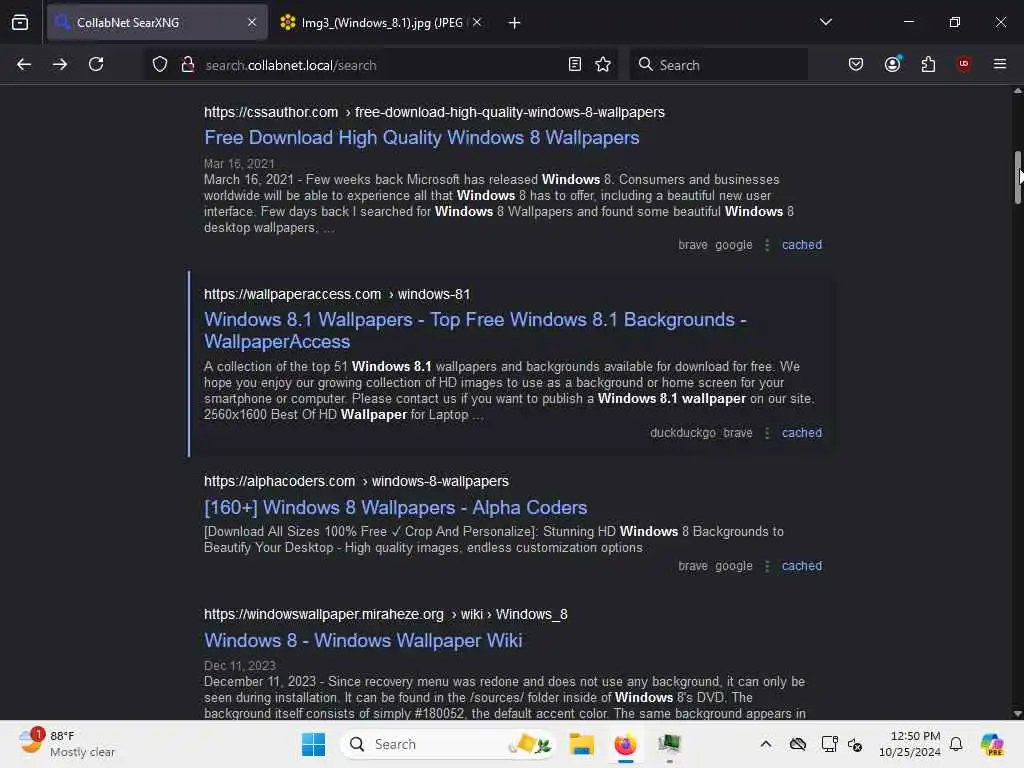Click the cloud sync tray icon
The width and height of the screenshot is (1024, 768).
click(797, 744)
